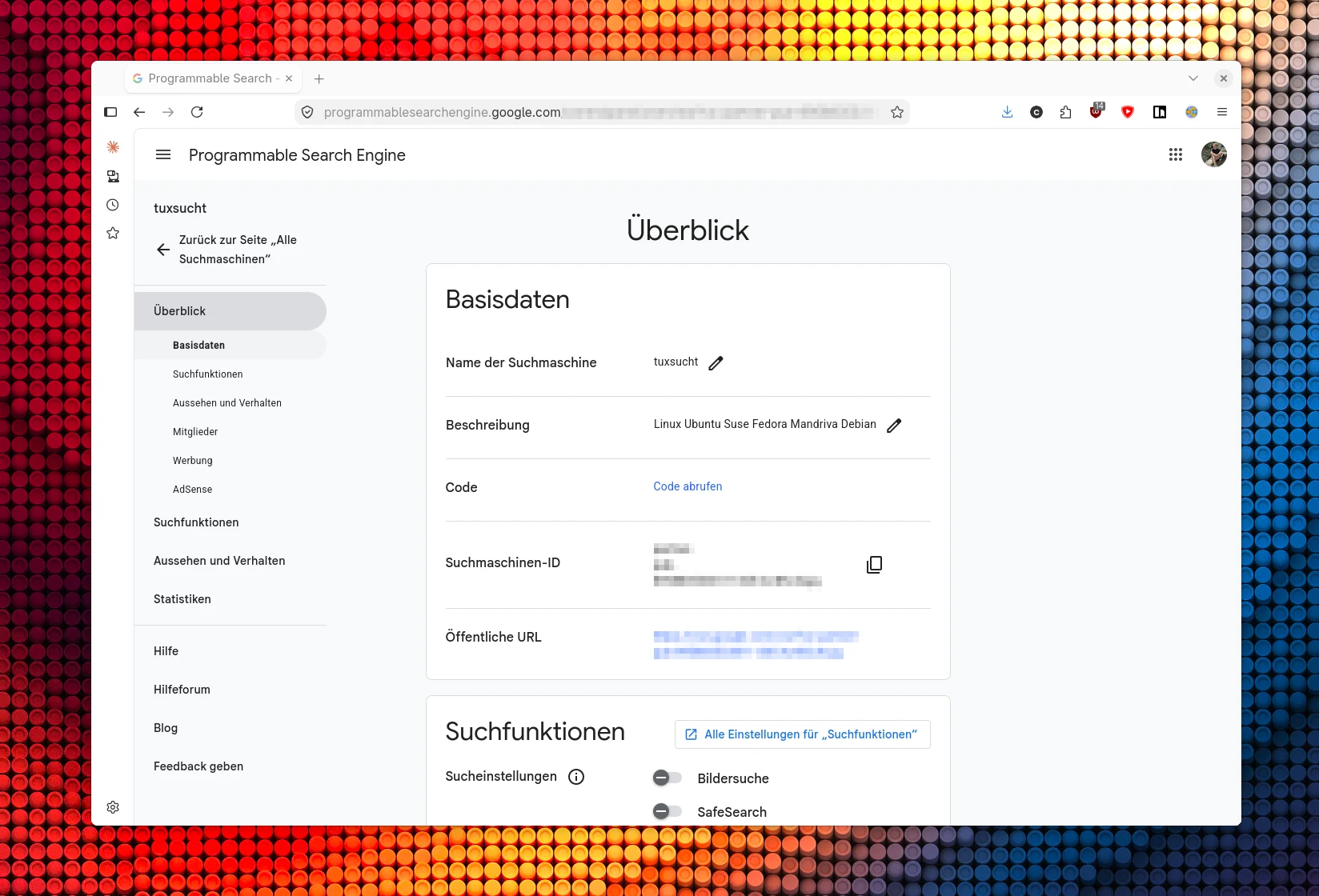The image size is (1319, 896).
Task: Open the extensions puzzle icon
Action: (1065, 112)
